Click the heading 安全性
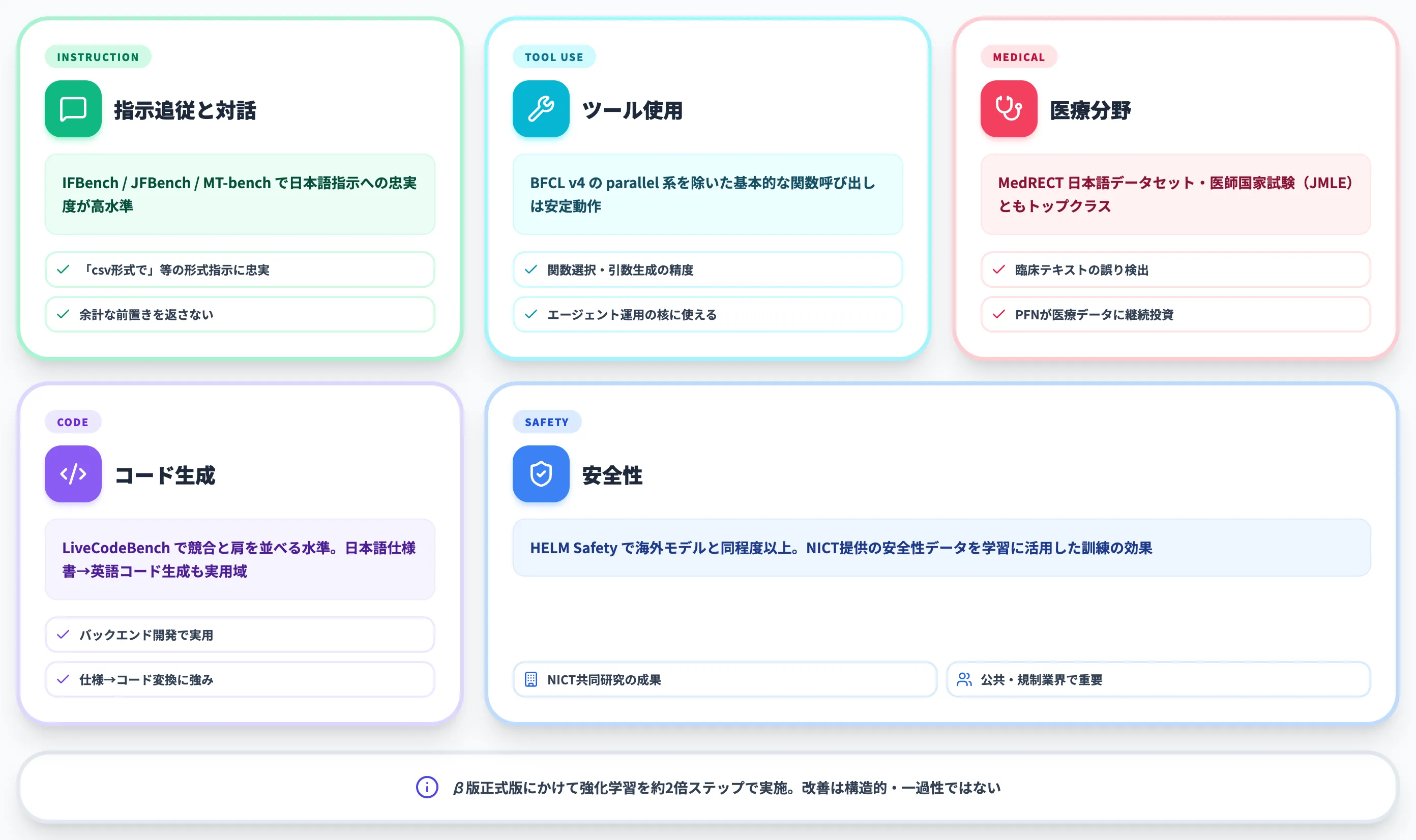 612,475
